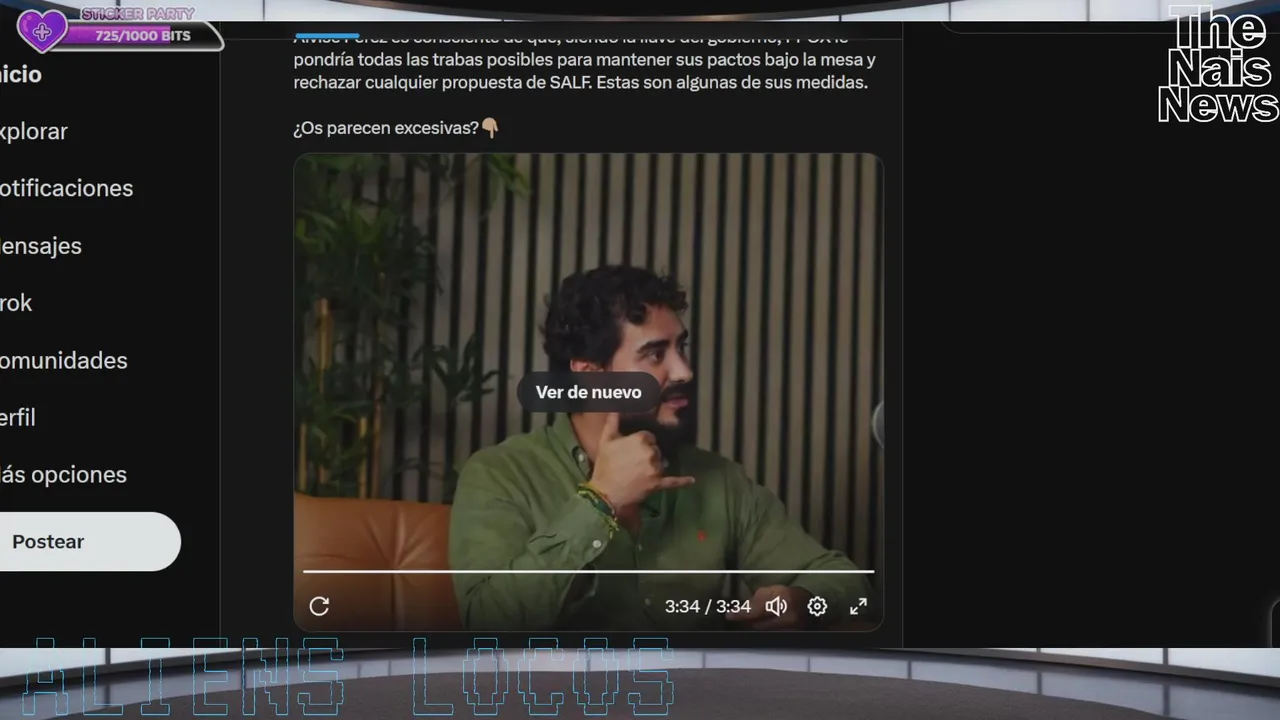Click the purple heart Sticker Party icon
Image resolution: width=1280 pixels, height=720 pixels.
pyautogui.click(x=42, y=31)
